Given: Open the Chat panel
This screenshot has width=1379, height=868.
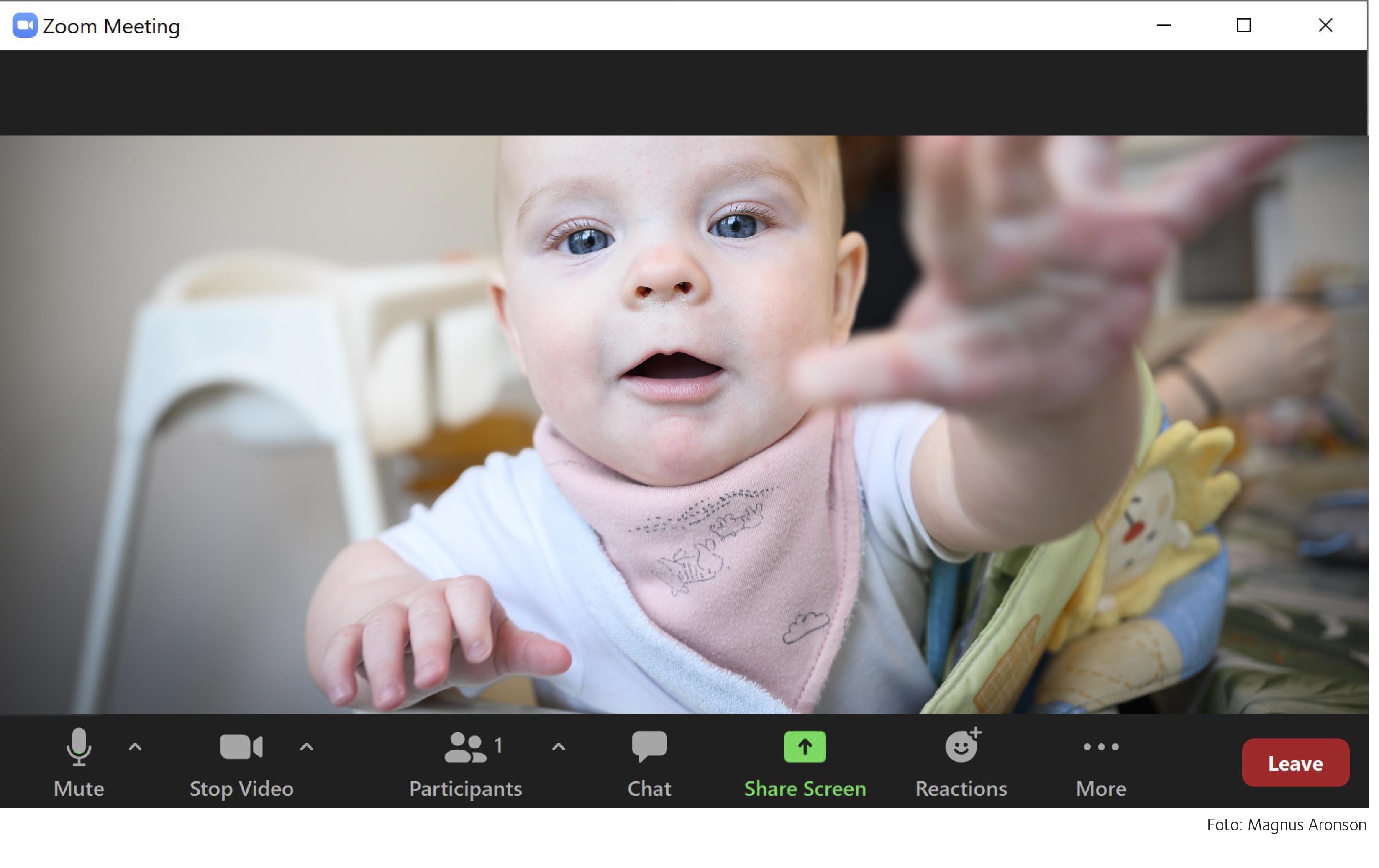Looking at the screenshot, I should [649, 764].
